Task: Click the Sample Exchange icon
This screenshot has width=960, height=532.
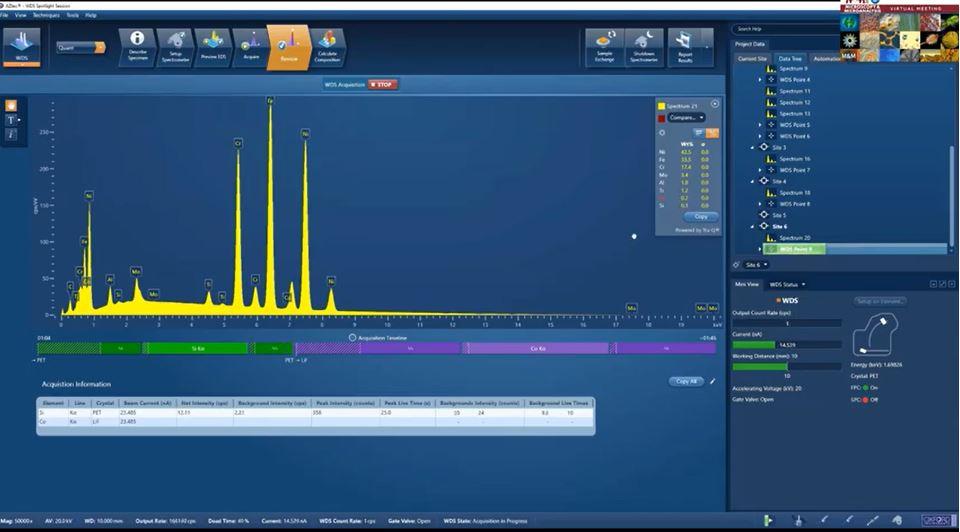Action: point(604,44)
